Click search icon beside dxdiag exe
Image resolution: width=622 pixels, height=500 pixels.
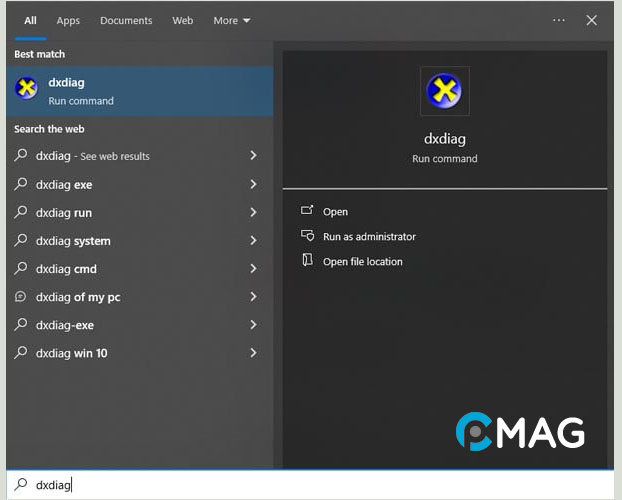(x=21, y=184)
